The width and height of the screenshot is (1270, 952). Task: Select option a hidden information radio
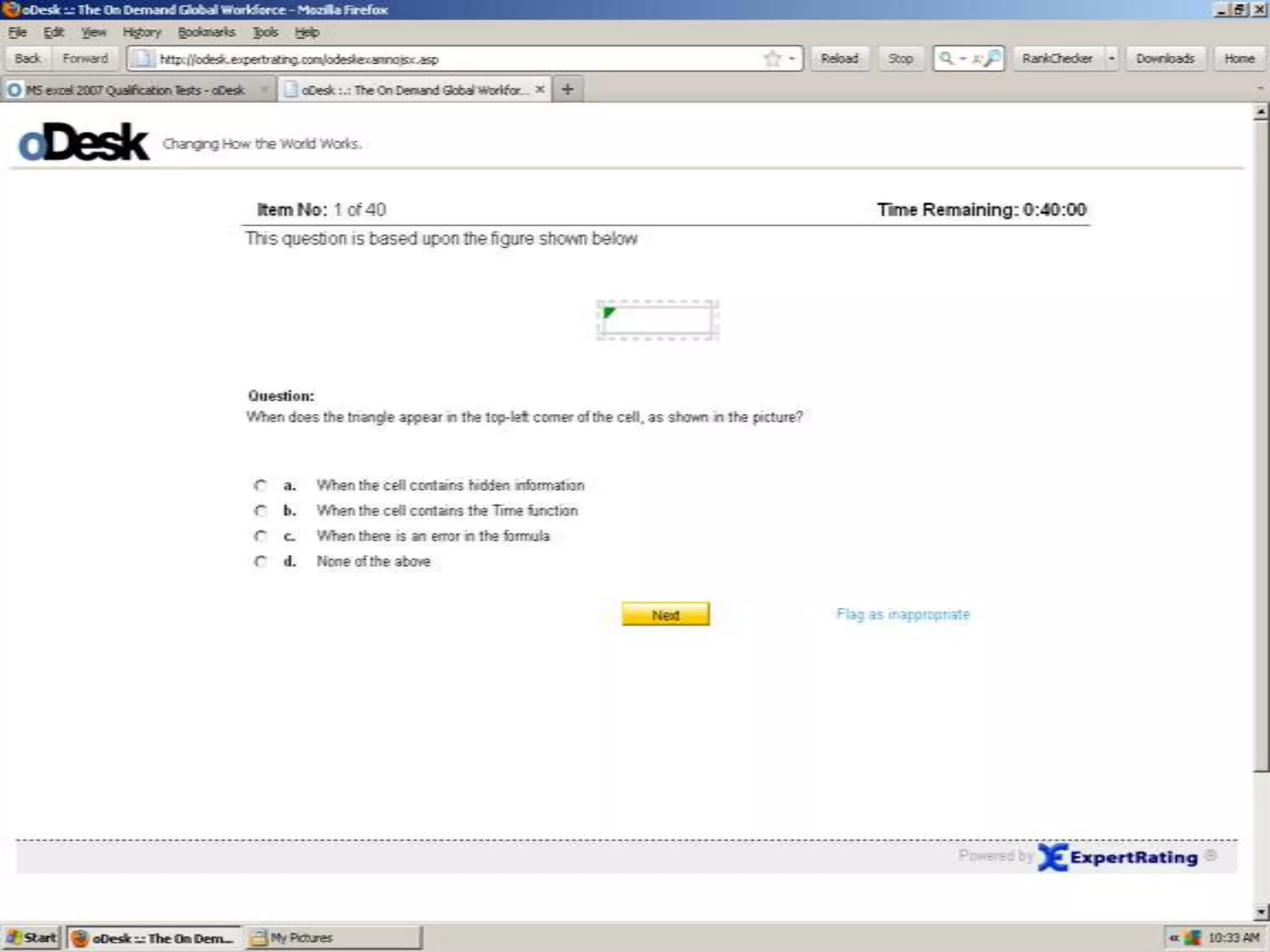click(260, 485)
